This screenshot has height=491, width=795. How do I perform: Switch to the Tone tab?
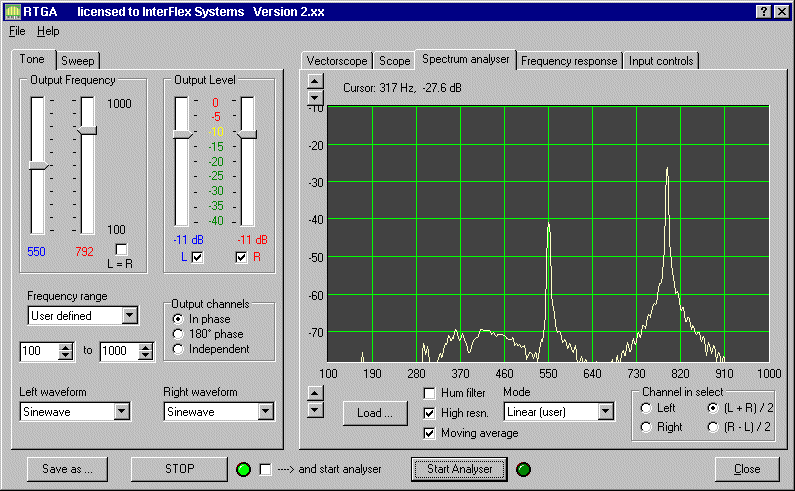pos(32,59)
